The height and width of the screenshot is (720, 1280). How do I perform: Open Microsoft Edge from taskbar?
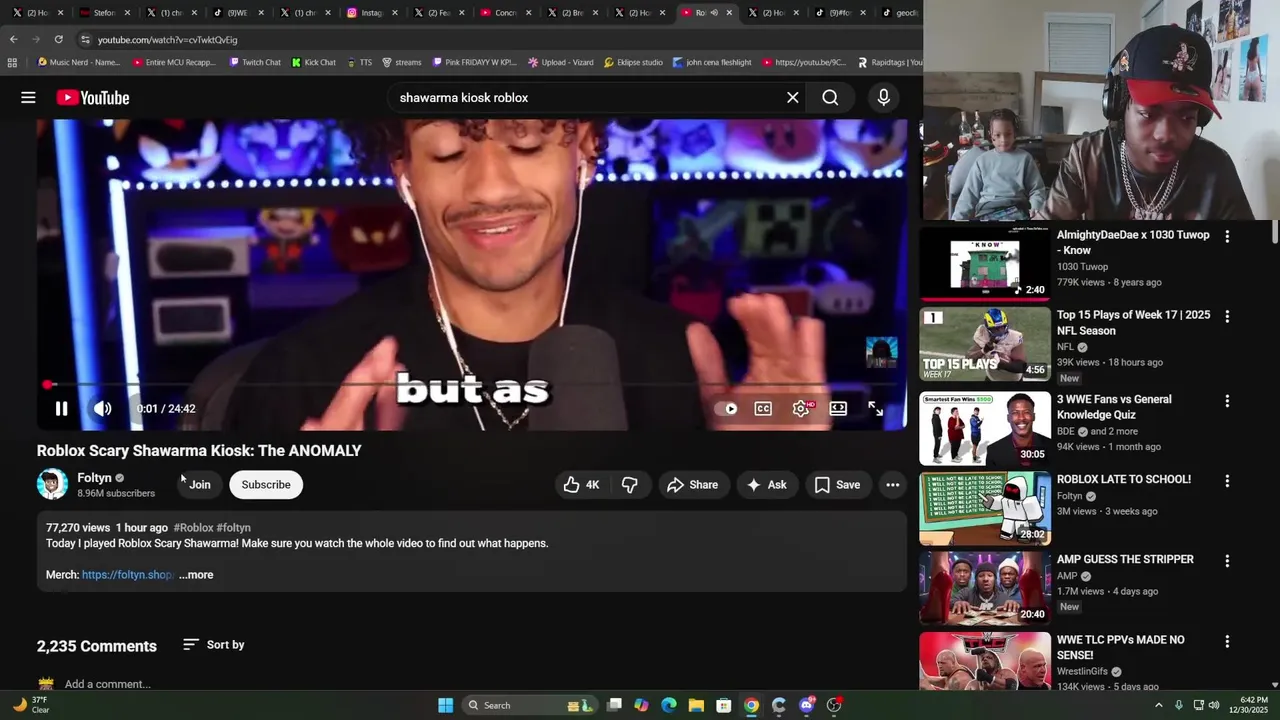[x=669, y=705]
